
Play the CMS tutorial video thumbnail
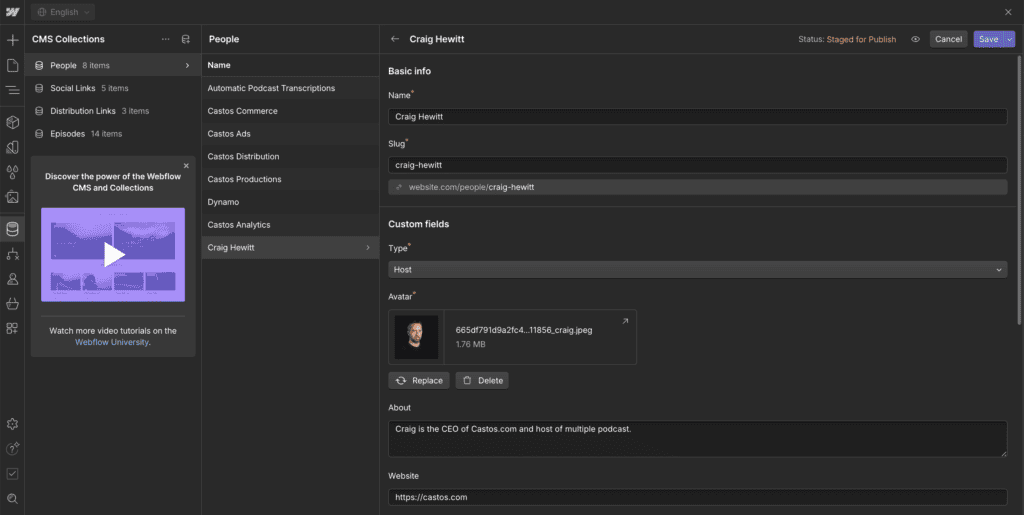(x=113, y=254)
